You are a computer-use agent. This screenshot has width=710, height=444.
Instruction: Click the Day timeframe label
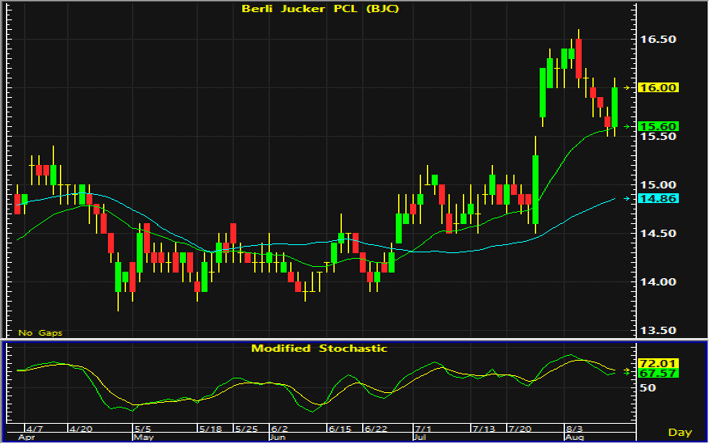(x=680, y=432)
